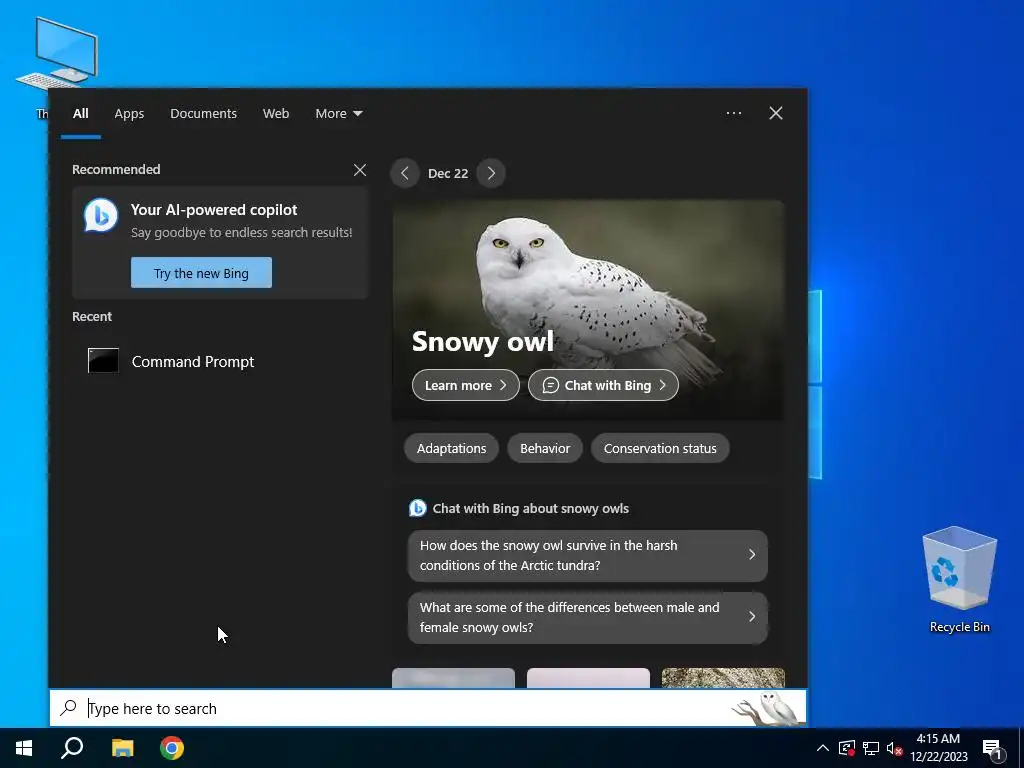
Task: Open the search options ellipsis menu
Action: tap(733, 113)
